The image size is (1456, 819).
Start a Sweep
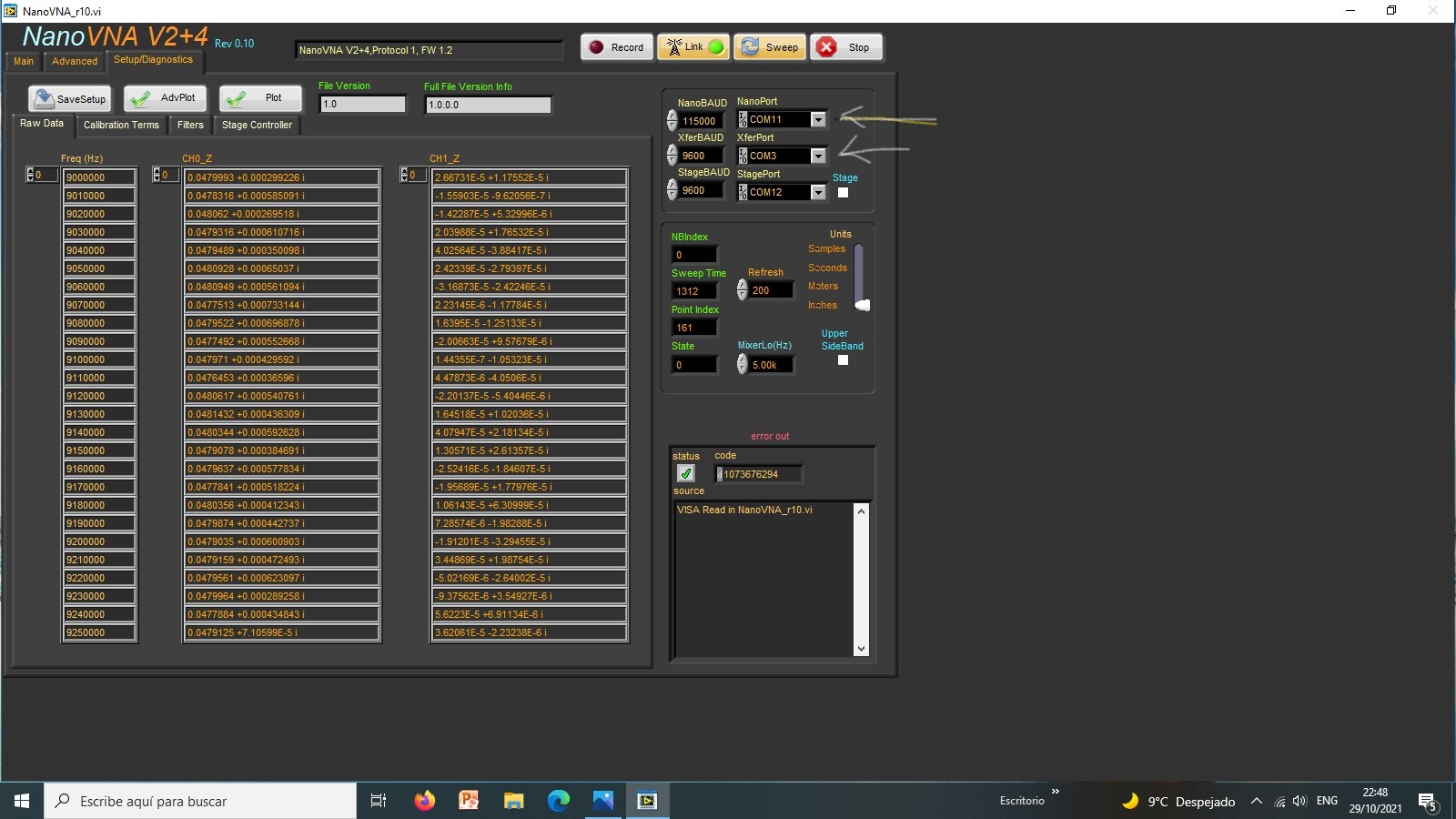(770, 47)
